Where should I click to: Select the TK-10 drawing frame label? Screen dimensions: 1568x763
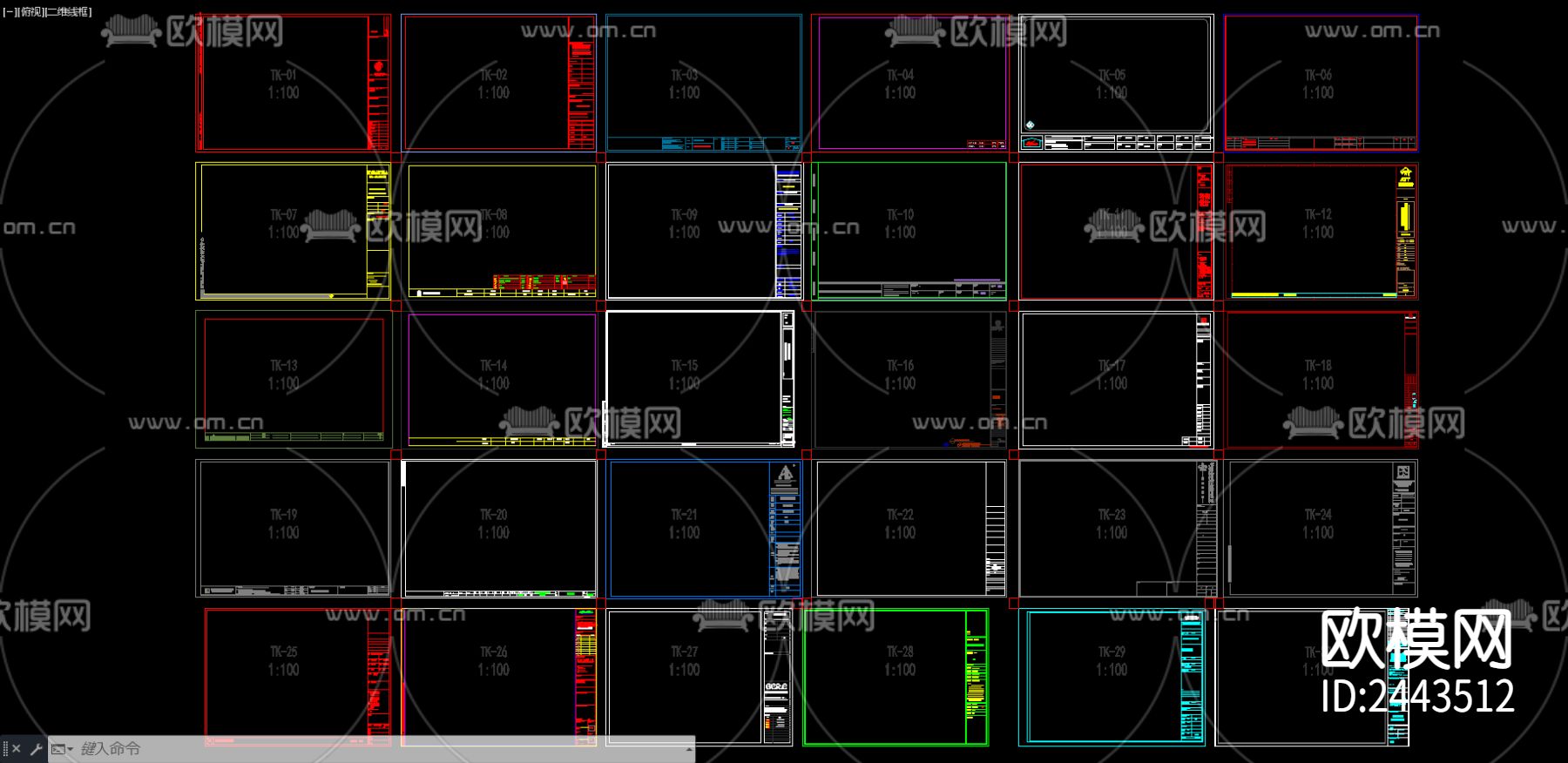tap(900, 214)
